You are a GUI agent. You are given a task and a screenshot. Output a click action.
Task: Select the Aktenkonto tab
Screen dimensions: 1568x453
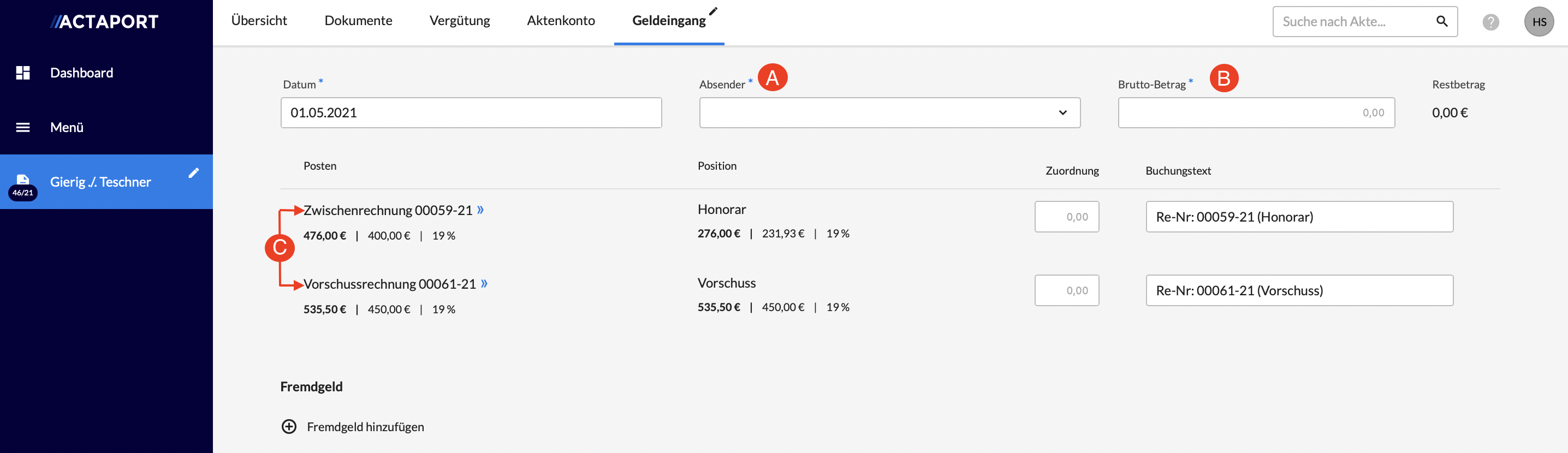point(561,21)
